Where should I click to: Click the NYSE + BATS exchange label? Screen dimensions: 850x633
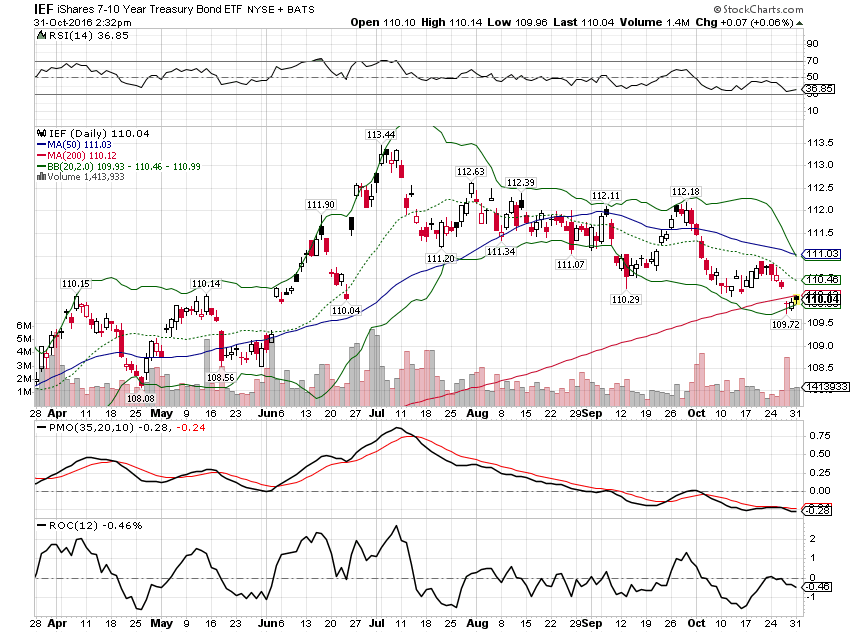pyautogui.click(x=281, y=10)
